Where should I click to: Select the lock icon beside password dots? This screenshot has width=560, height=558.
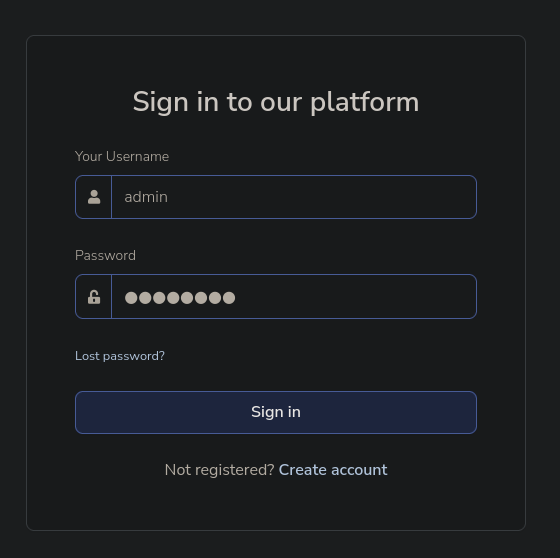(x=94, y=297)
